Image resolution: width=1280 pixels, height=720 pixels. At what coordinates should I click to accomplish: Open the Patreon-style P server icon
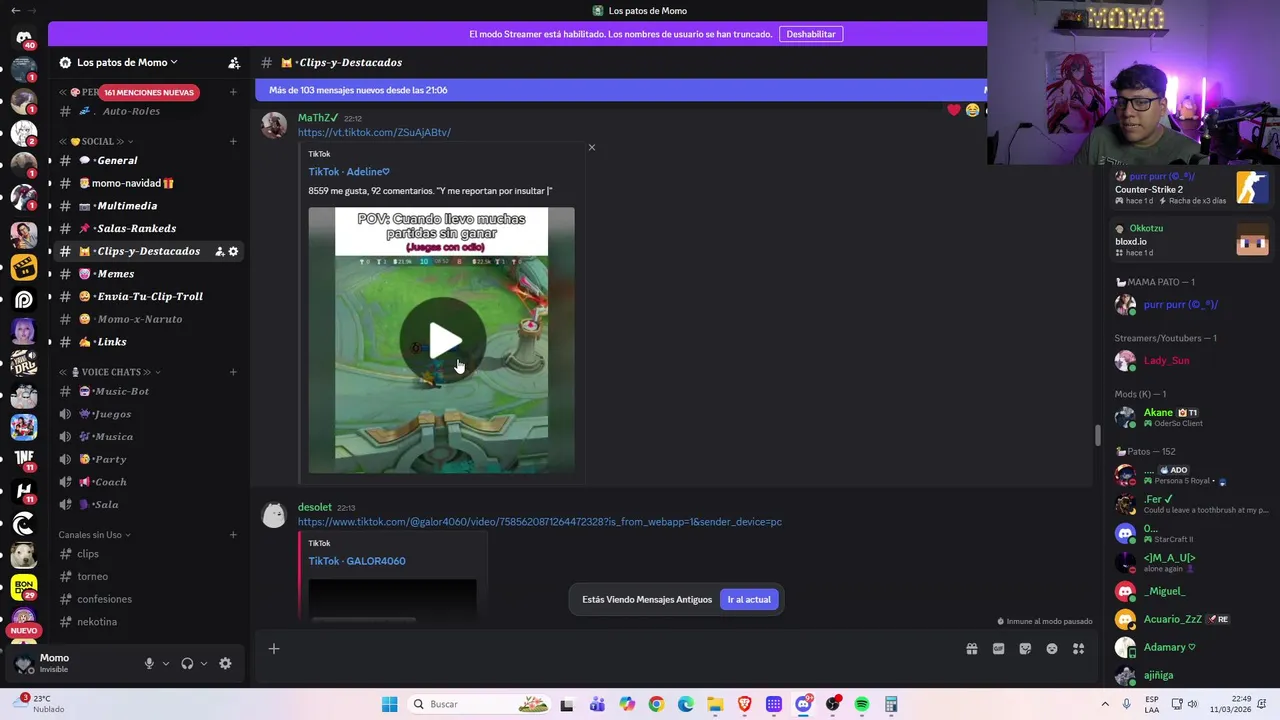coord(24,299)
